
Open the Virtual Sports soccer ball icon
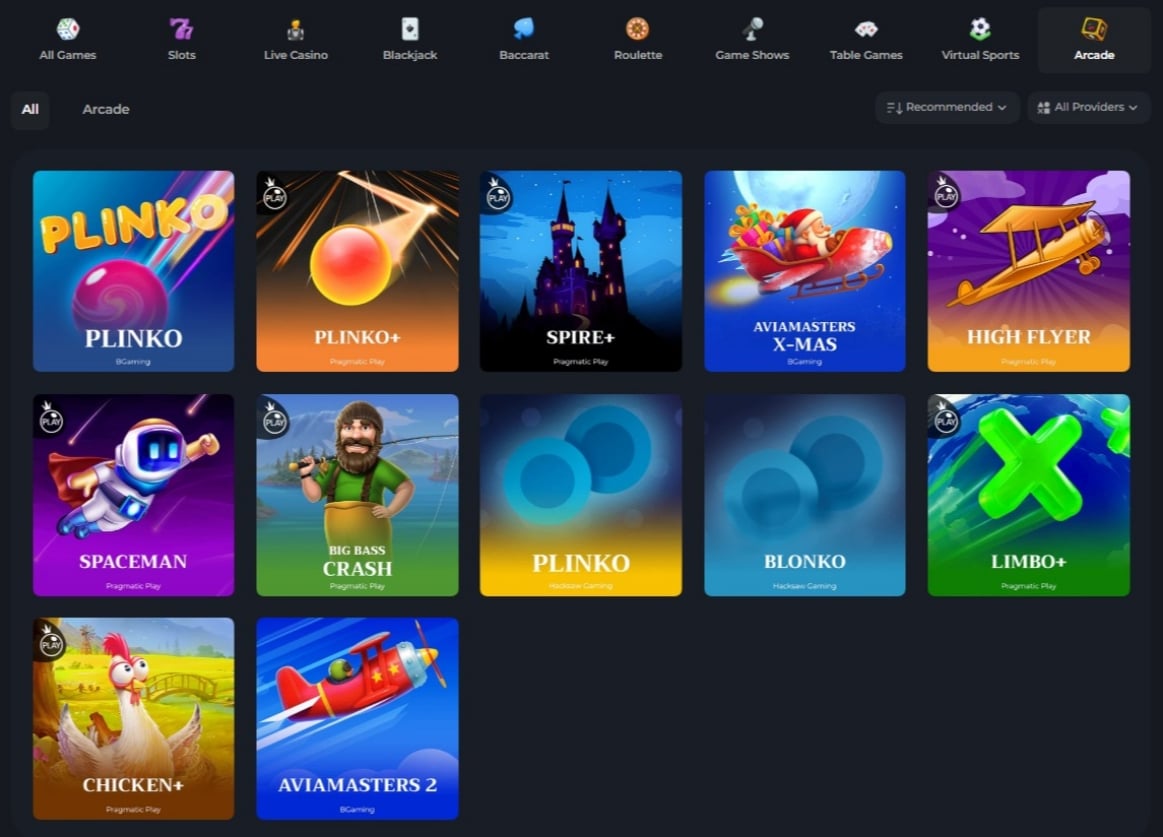[980, 29]
